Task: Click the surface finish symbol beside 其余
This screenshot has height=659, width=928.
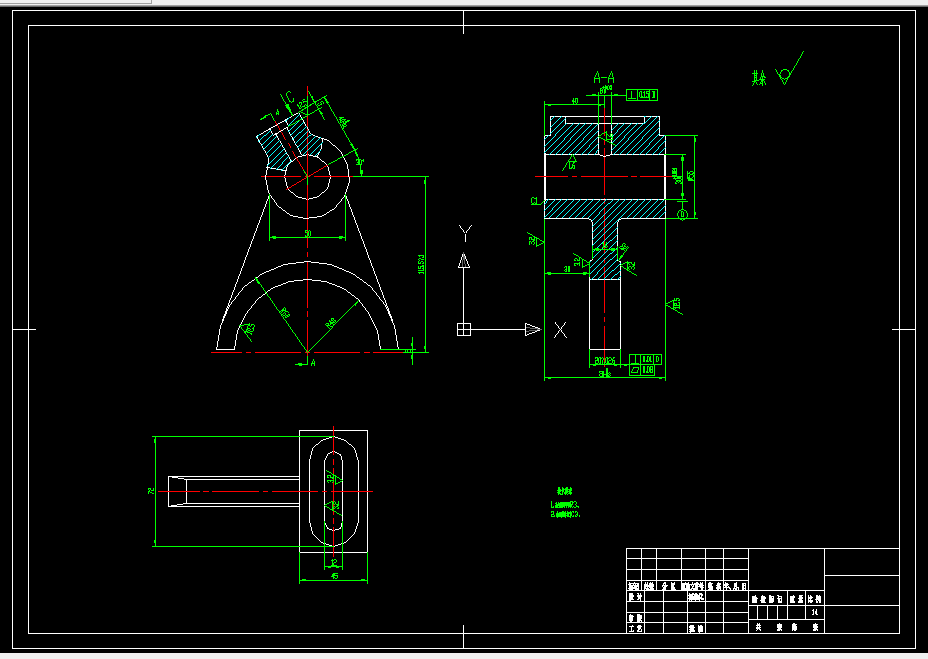Action: pyautogui.click(x=790, y=69)
